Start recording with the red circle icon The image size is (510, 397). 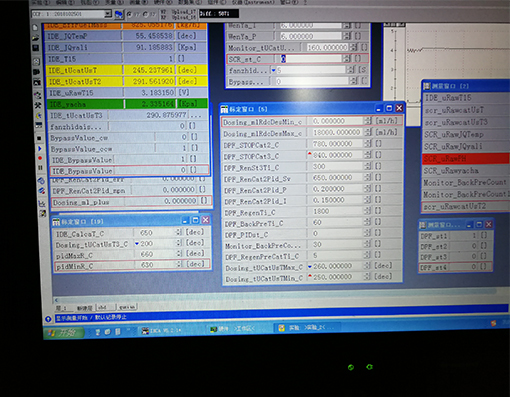(40, 158)
